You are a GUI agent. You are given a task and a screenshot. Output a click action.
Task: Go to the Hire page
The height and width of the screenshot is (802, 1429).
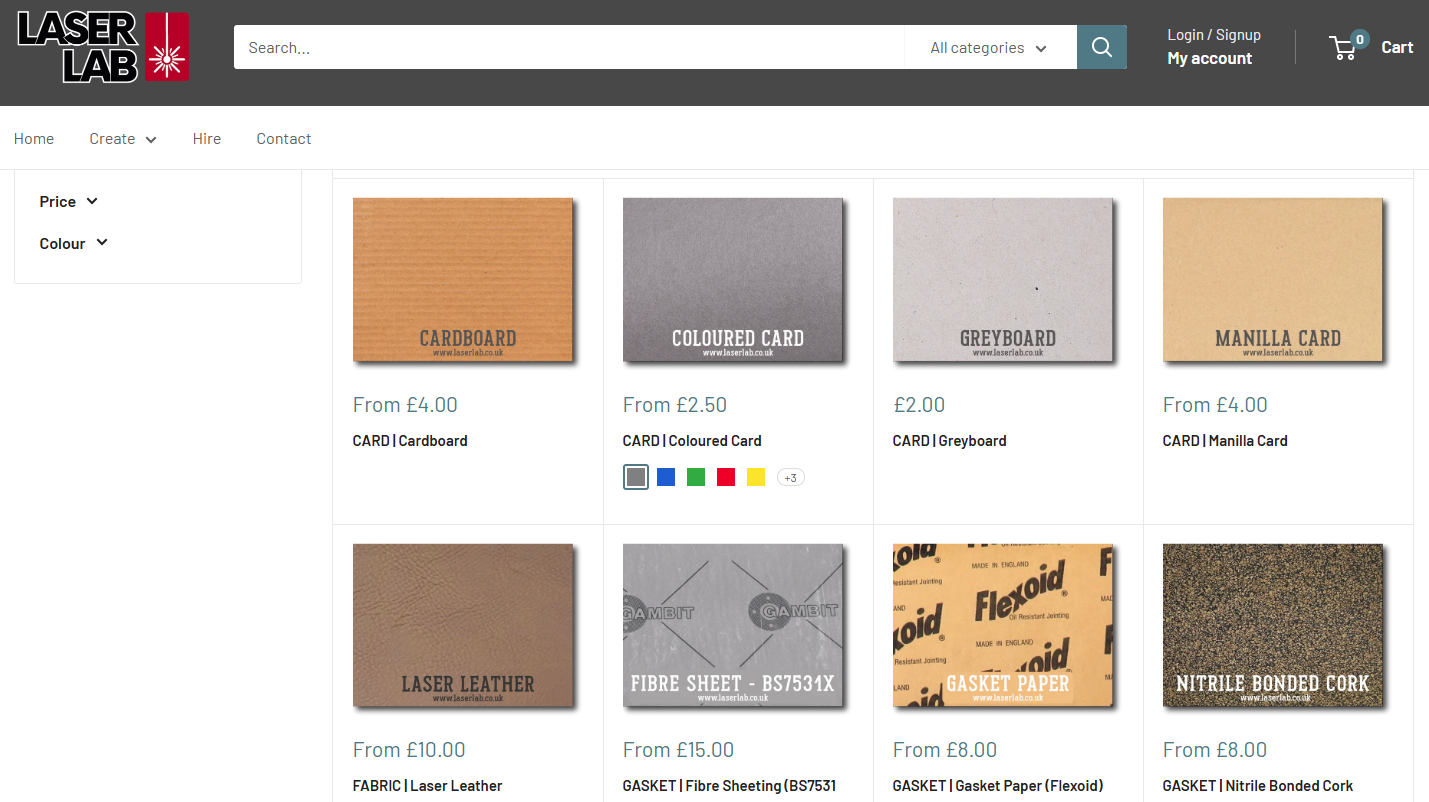pyautogui.click(x=207, y=139)
